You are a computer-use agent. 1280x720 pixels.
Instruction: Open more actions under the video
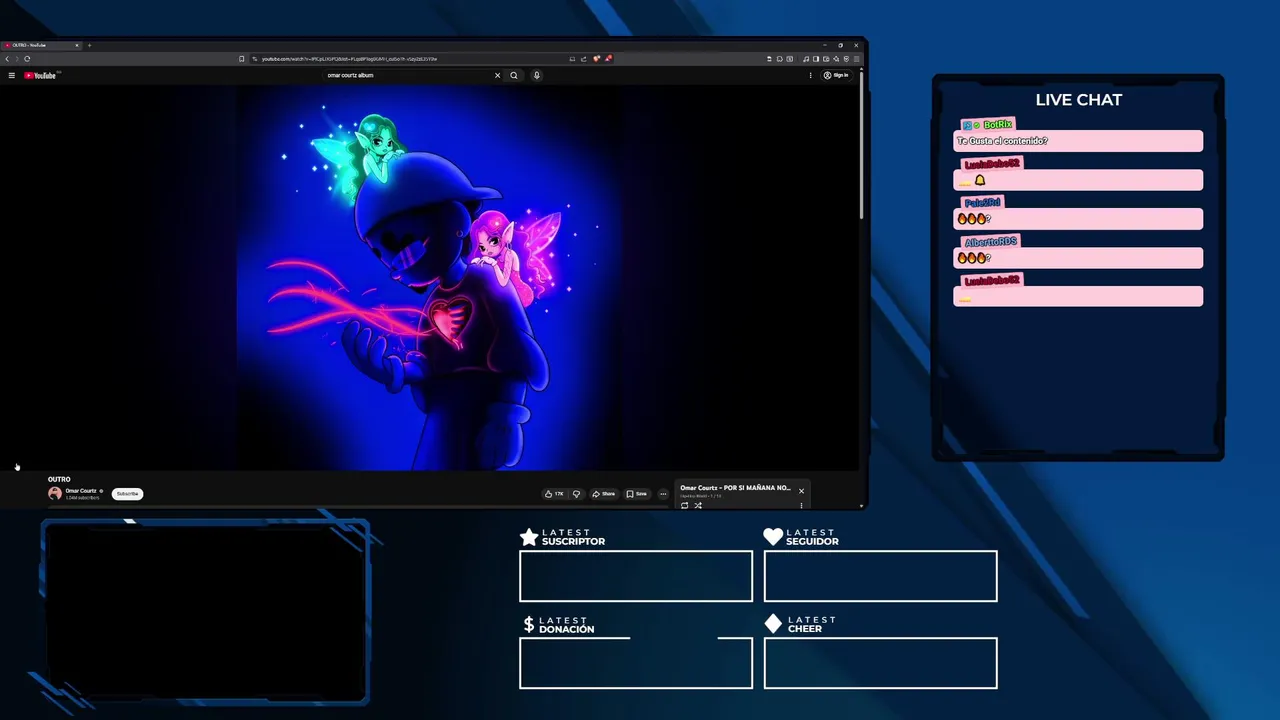coord(663,494)
